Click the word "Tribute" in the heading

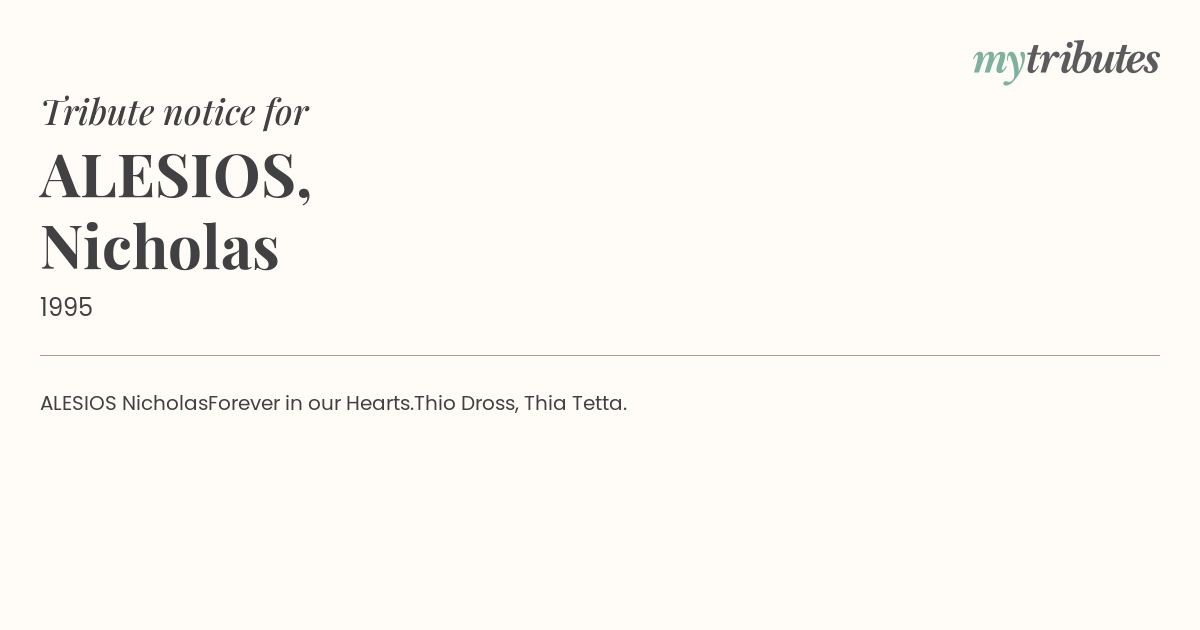(x=98, y=111)
